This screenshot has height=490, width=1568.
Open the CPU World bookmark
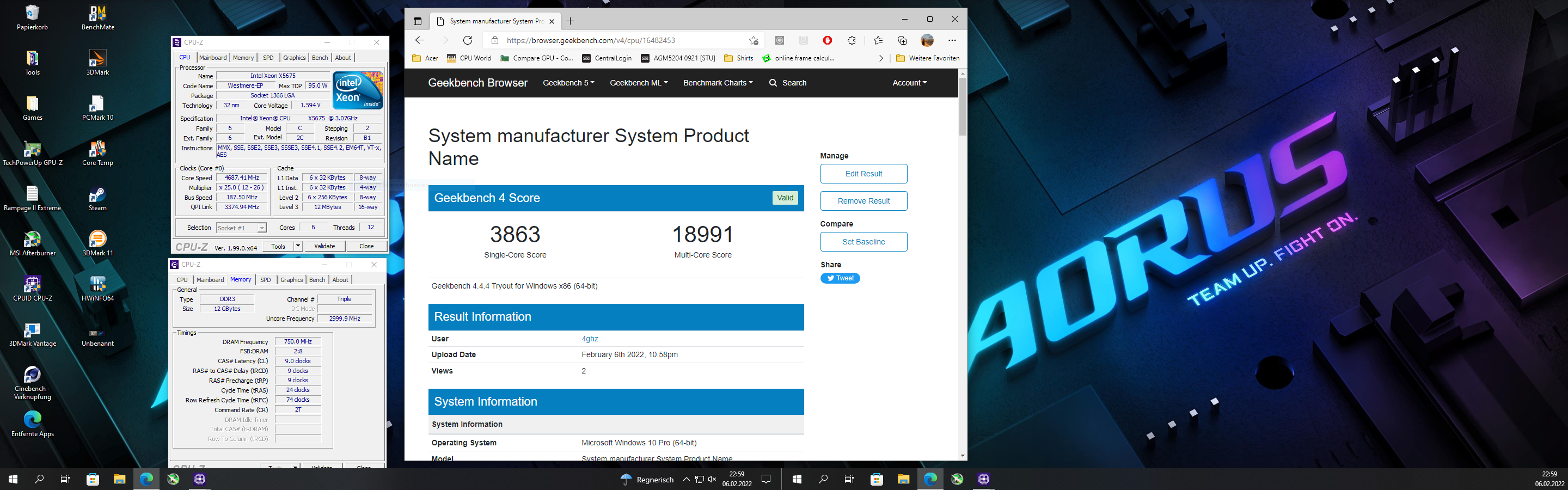[x=469, y=58]
